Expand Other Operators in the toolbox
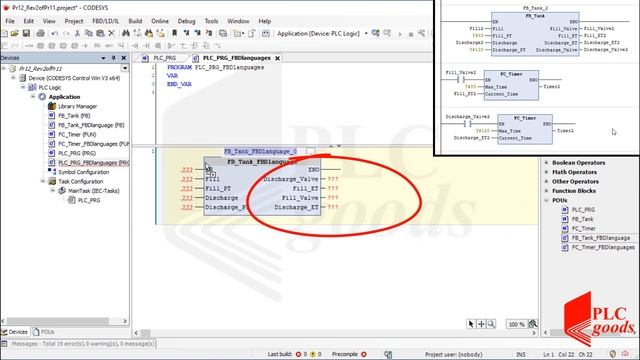Viewport: 640px width, 360px height. (547, 181)
